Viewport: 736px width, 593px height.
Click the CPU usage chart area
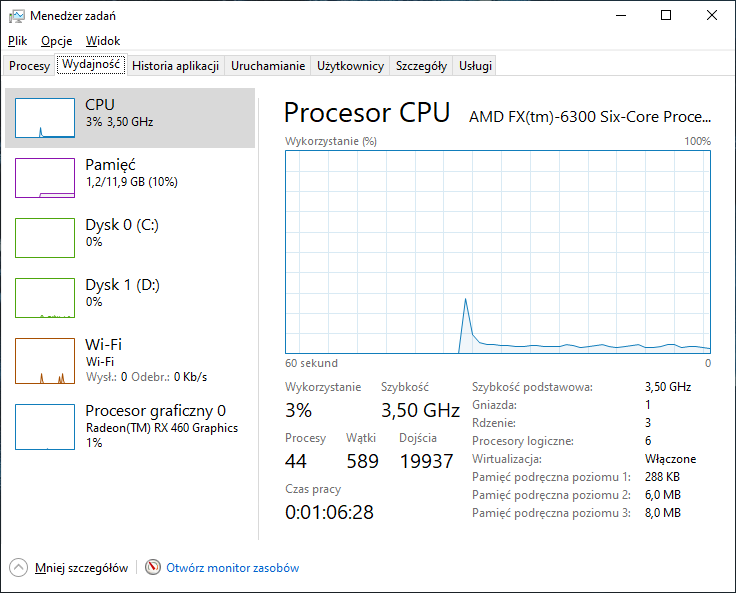pyautogui.click(x=498, y=252)
